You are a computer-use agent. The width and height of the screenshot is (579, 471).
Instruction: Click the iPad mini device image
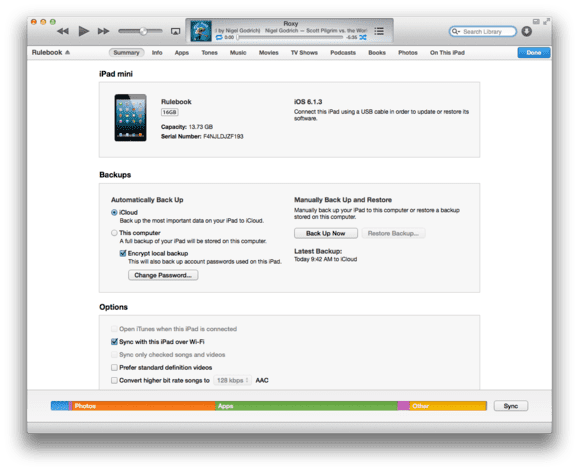point(130,118)
